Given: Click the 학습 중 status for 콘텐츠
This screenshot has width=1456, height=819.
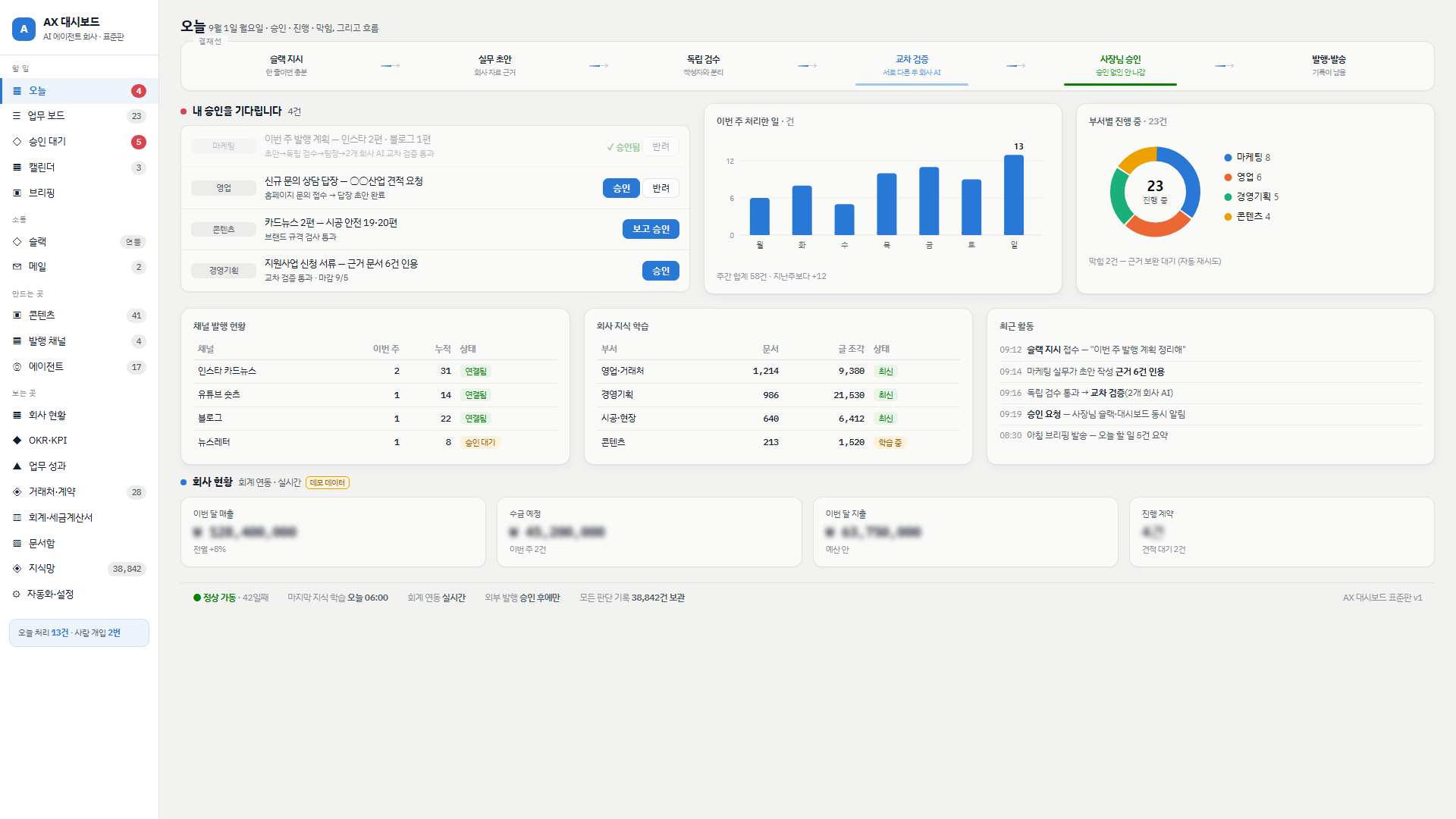Looking at the screenshot, I should (x=890, y=443).
